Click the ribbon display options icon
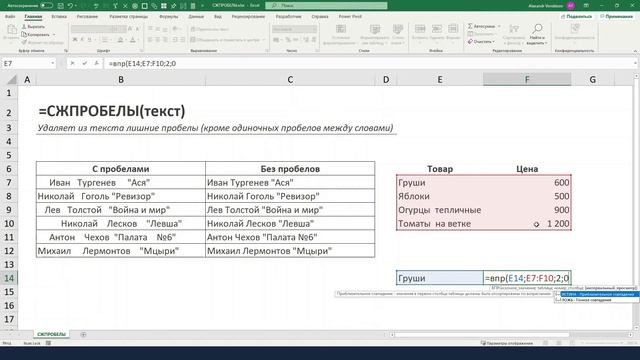 [x=586, y=6]
